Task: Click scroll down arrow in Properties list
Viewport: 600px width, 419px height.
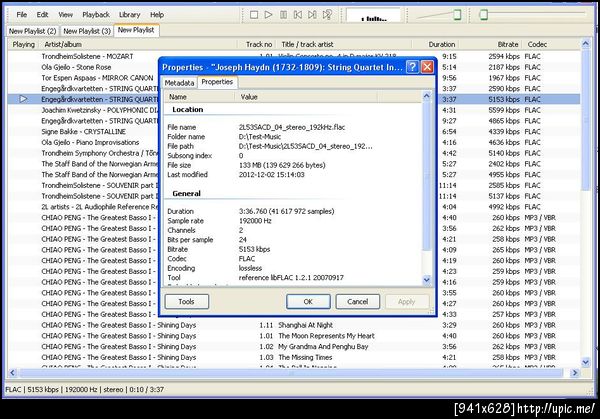Action: [x=427, y=280]
